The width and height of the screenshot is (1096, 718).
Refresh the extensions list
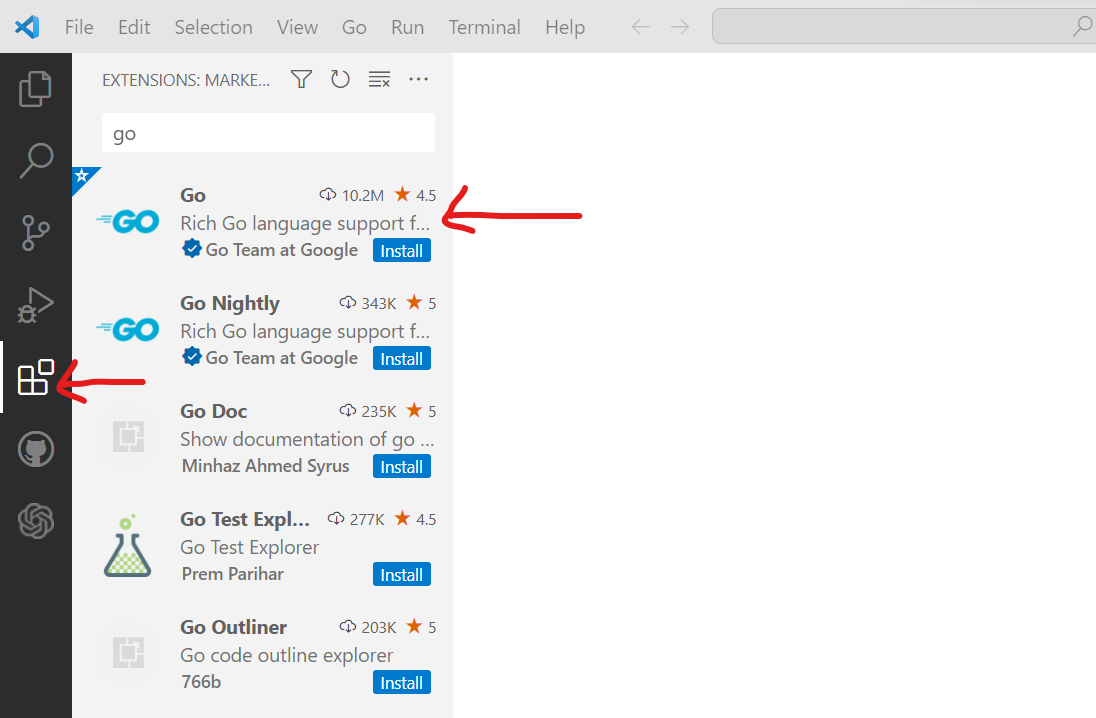(340, 79)
